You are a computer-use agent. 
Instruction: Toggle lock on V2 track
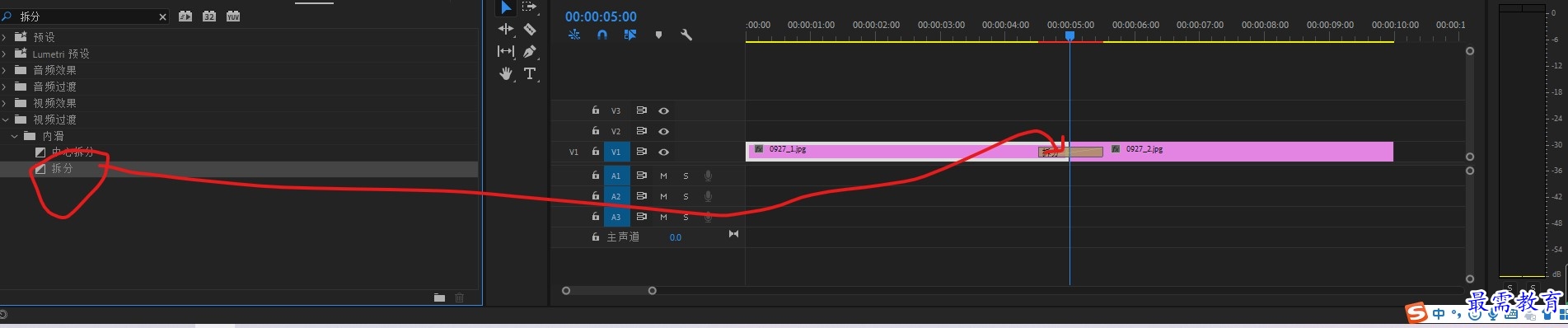pos(595,130)
